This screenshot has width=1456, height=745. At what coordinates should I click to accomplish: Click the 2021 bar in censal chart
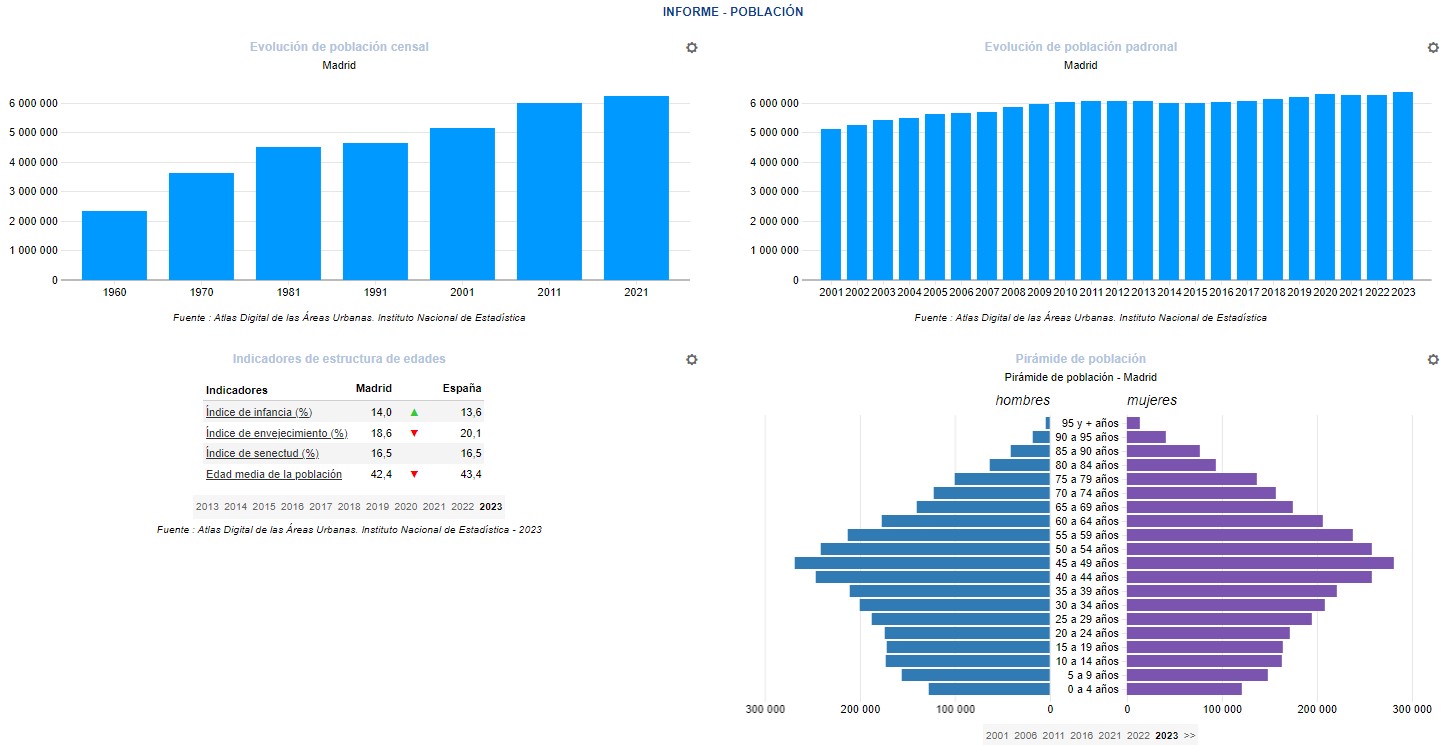tap(636, 188)
